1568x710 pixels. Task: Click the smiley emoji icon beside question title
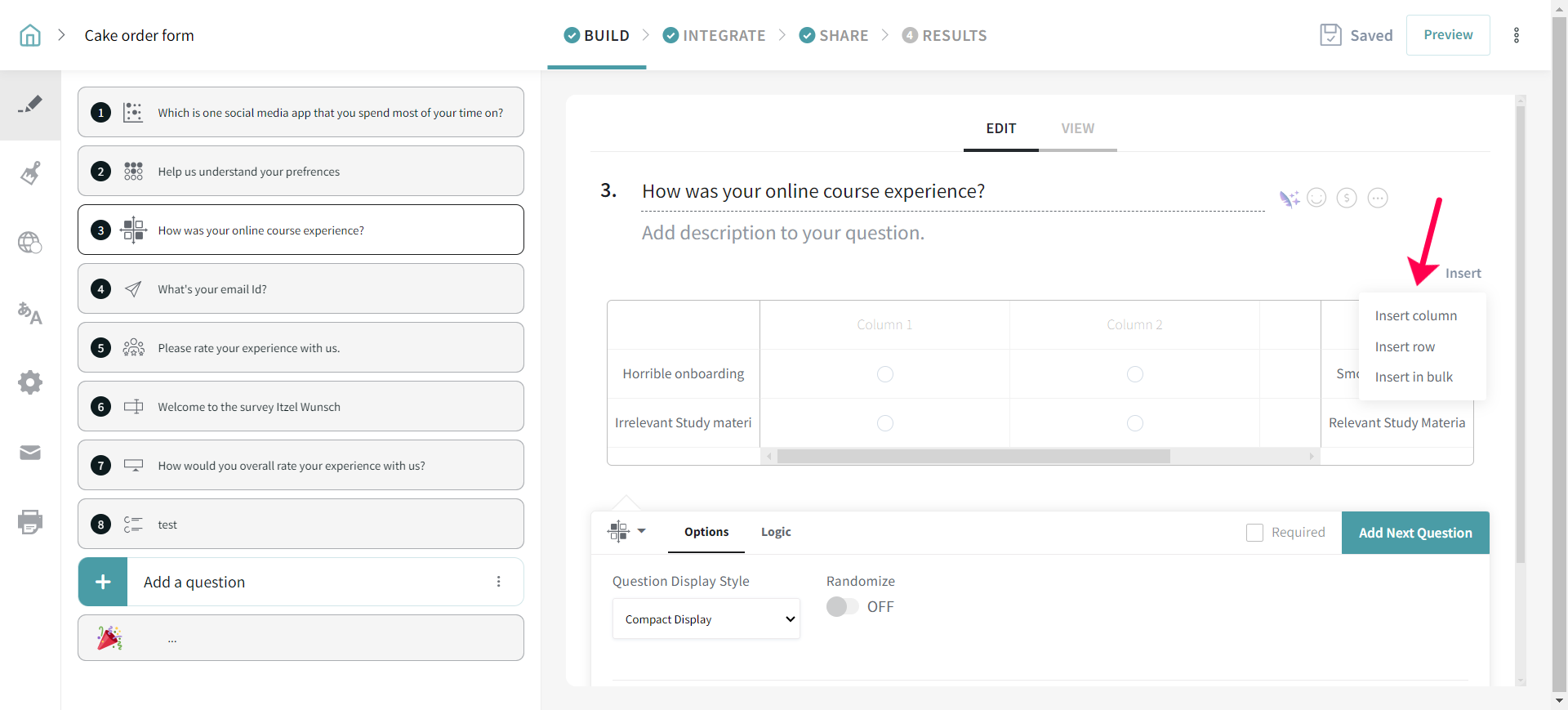(x=1316, y=198)
